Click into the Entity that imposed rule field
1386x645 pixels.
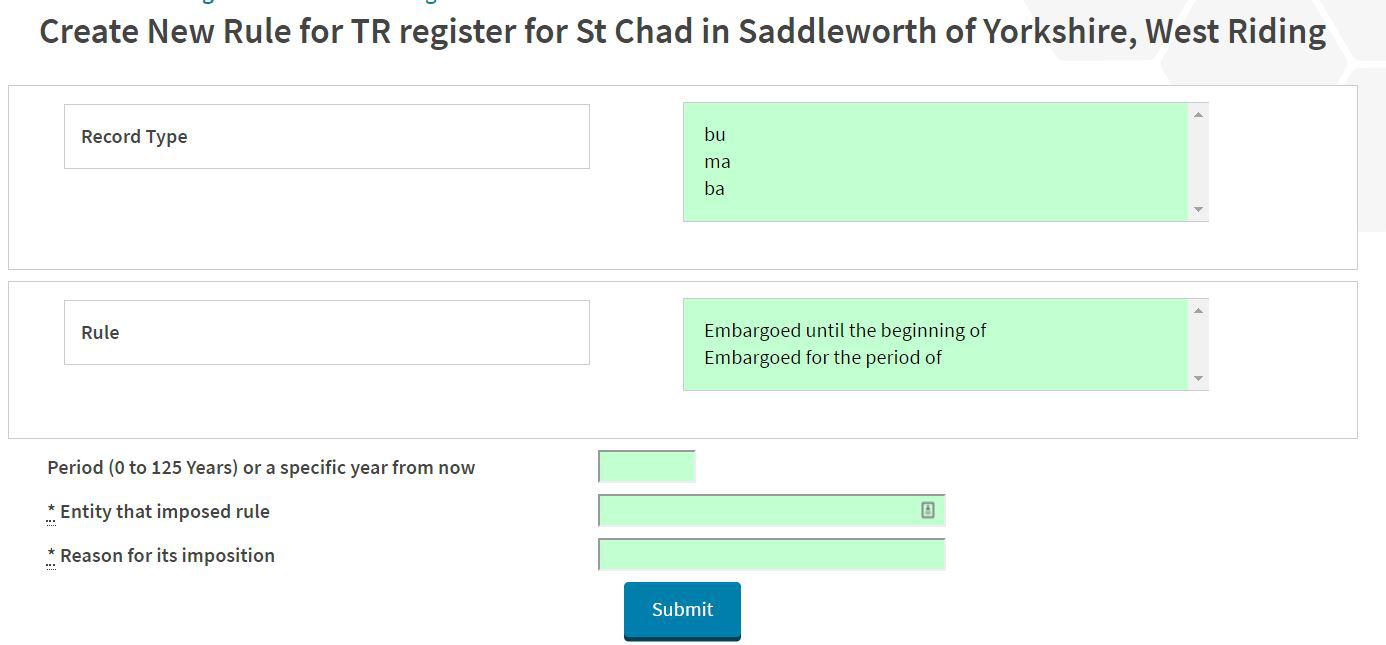(757, 511)
